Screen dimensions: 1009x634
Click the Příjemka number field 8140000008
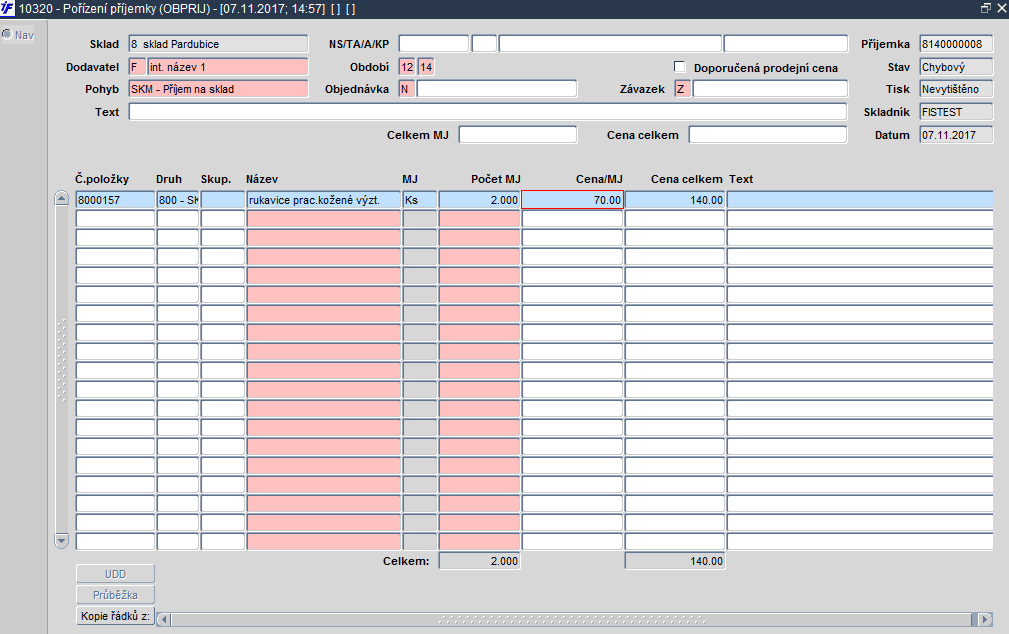[x=956, y=44]
